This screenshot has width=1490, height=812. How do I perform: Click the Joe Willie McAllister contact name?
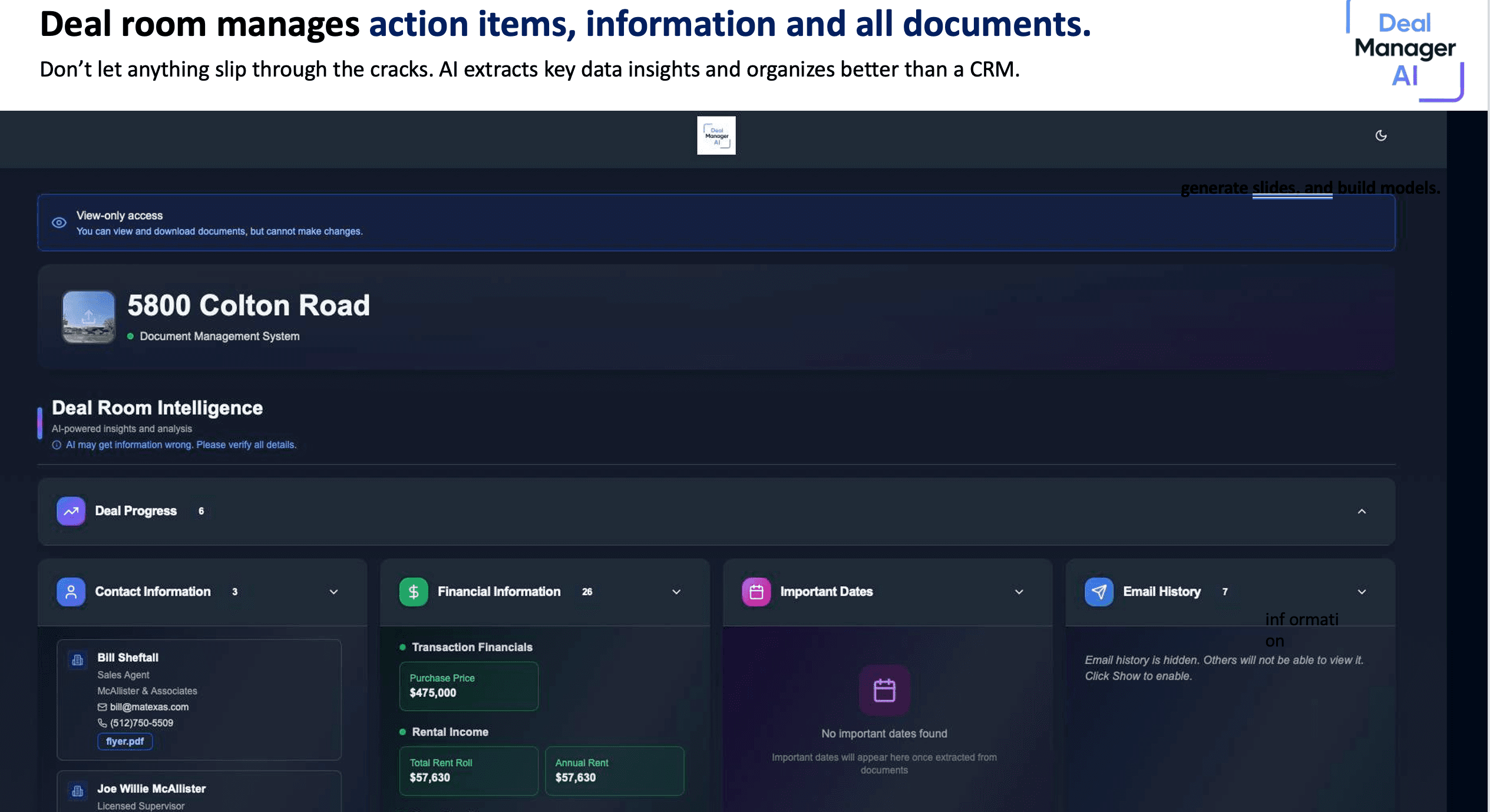pyautogui.click(x=151, y=788)
